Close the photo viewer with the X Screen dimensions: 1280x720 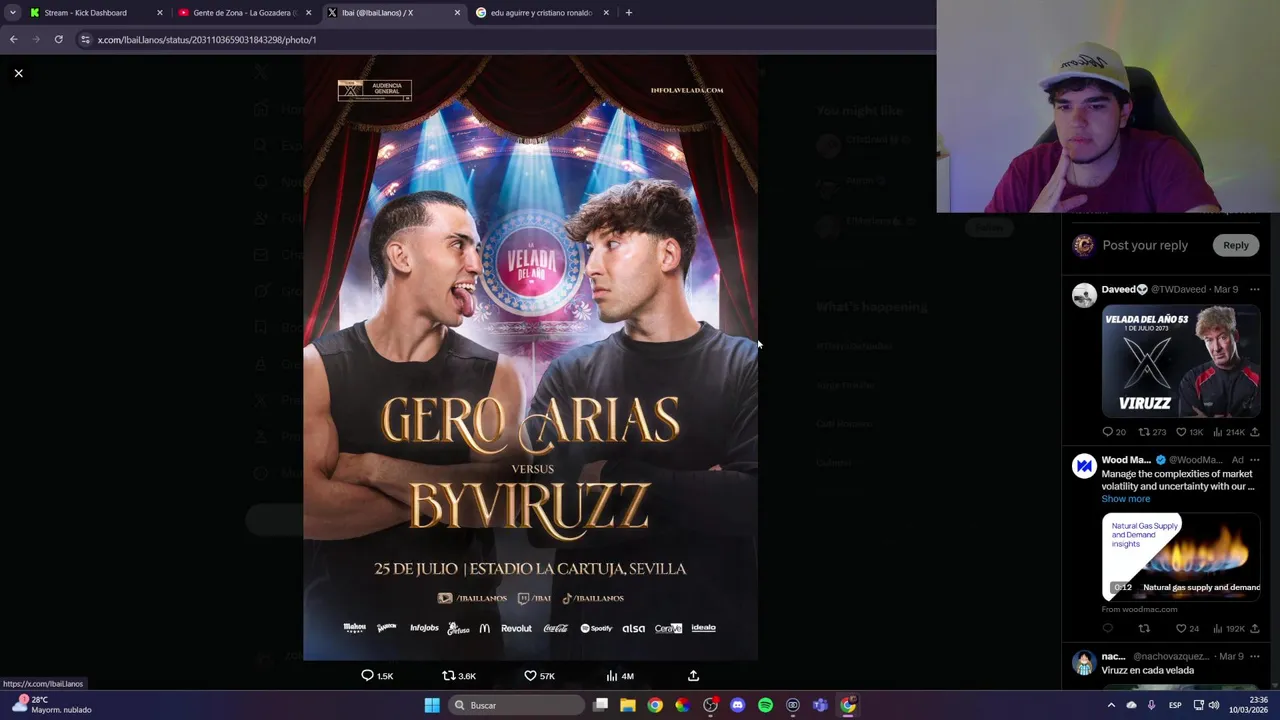pos(18,73)
